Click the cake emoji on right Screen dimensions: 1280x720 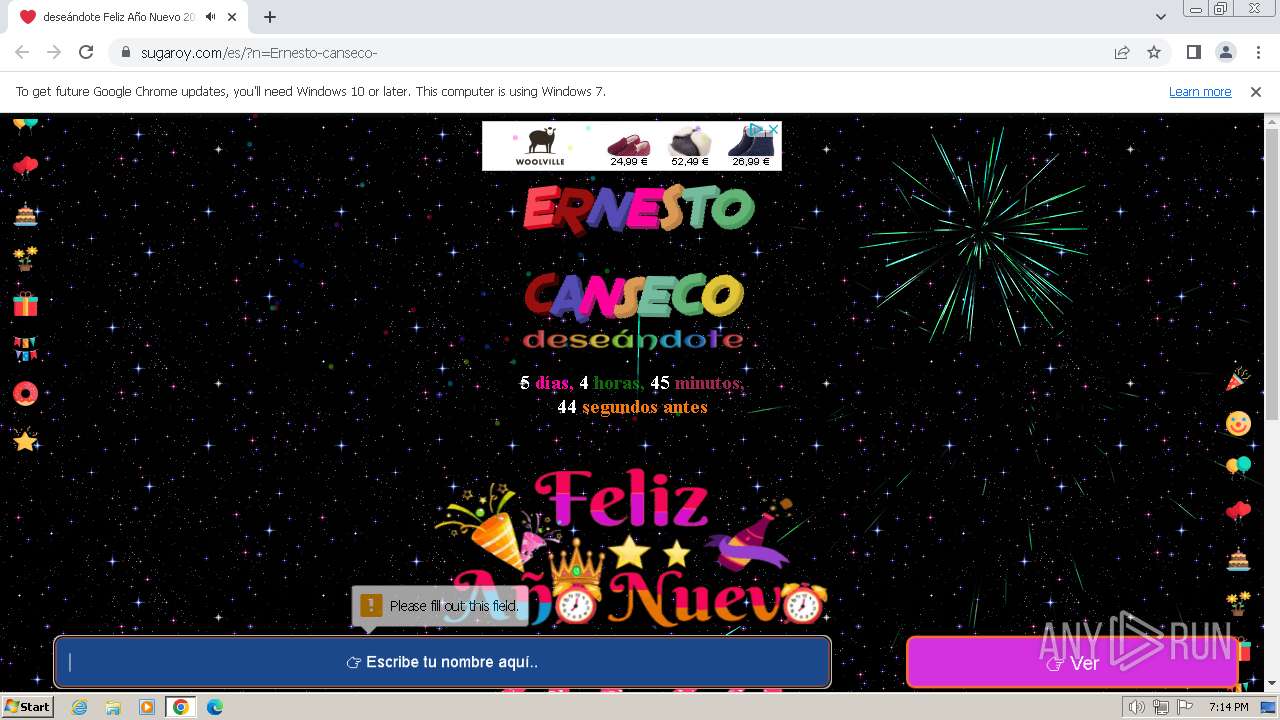click(1238, 559)
